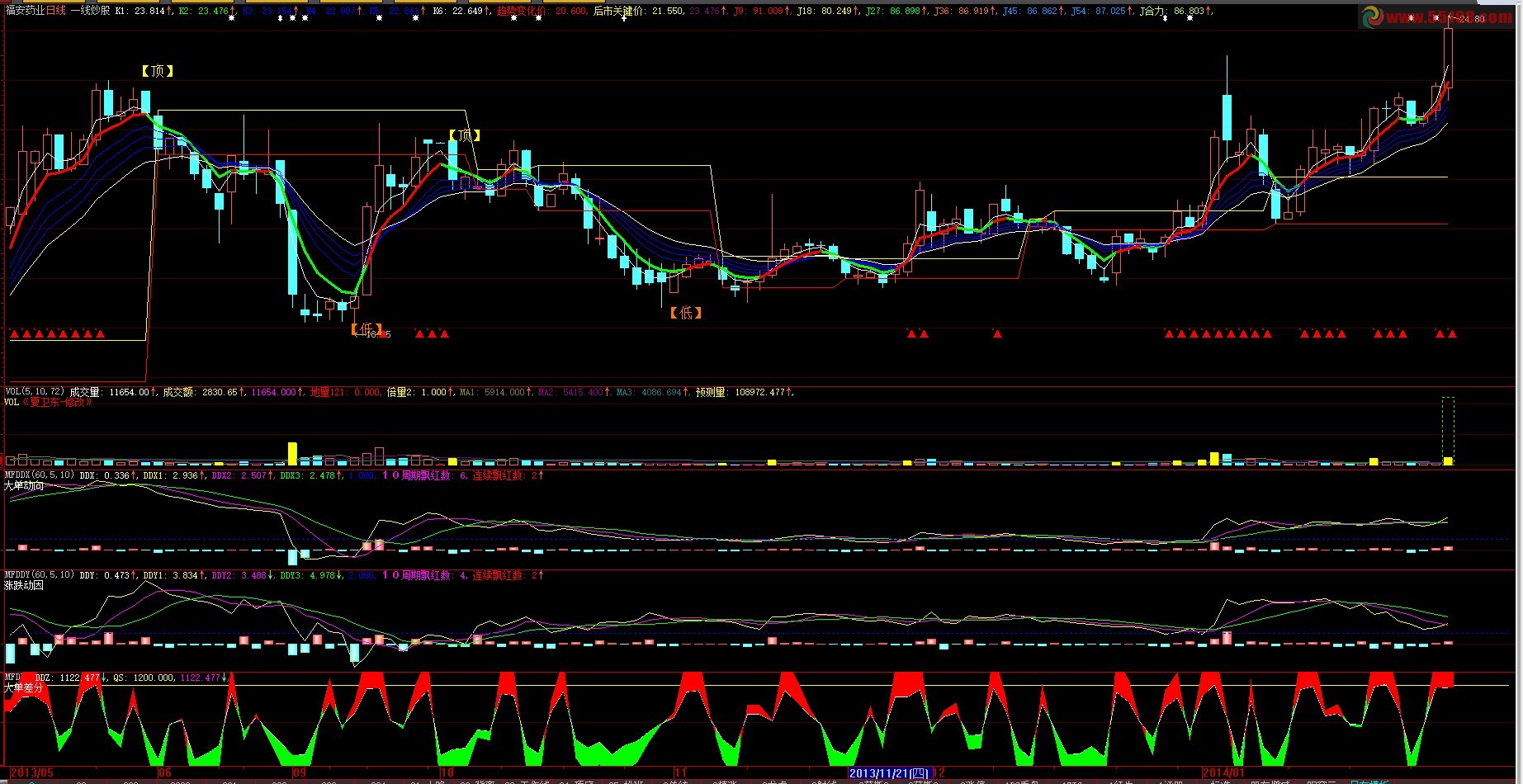
Task: Click the QS: 1200.000 value
Action: pos(144,678)
